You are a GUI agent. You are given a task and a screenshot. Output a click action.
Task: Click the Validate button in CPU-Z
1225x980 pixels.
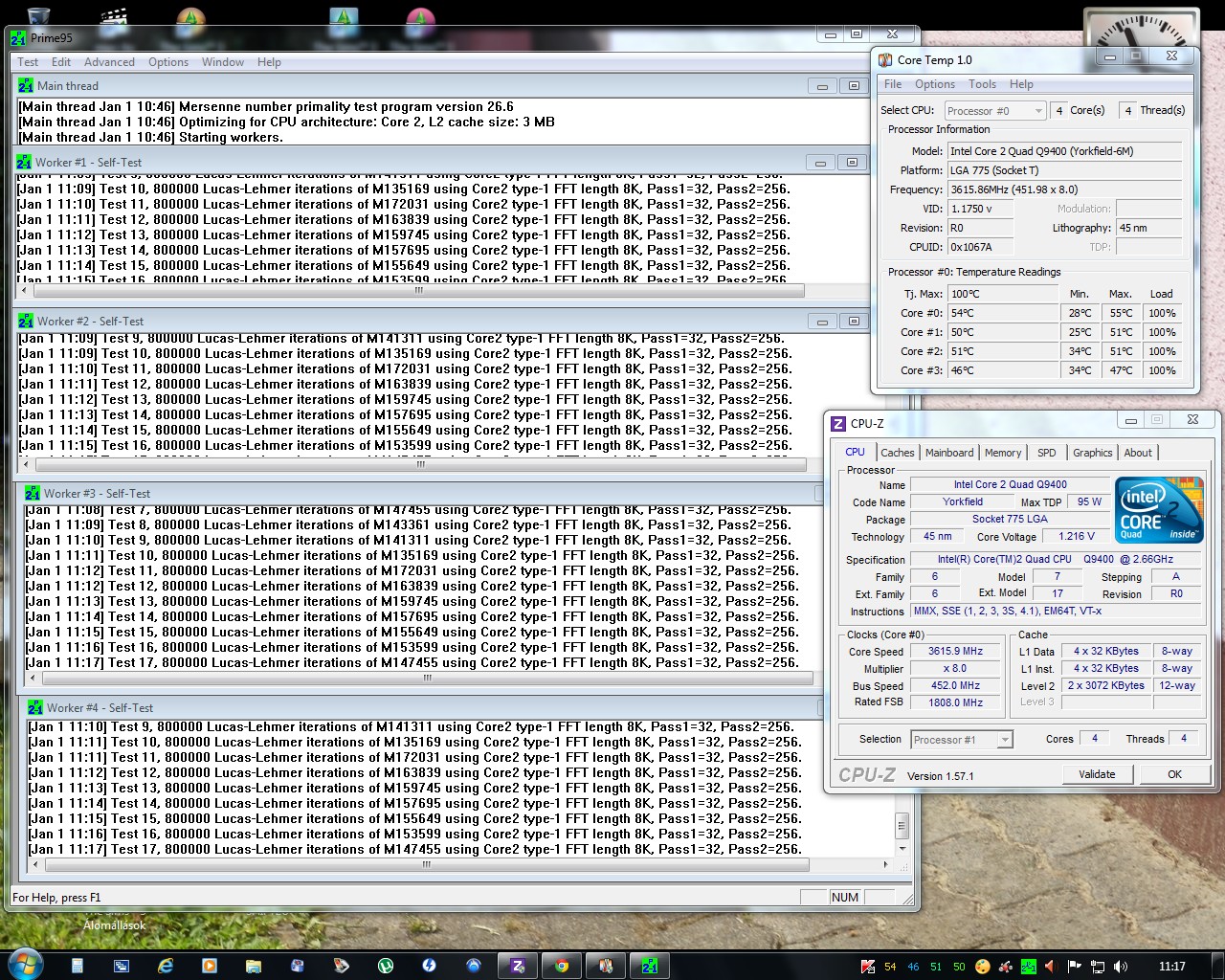tap(1097, 774)
